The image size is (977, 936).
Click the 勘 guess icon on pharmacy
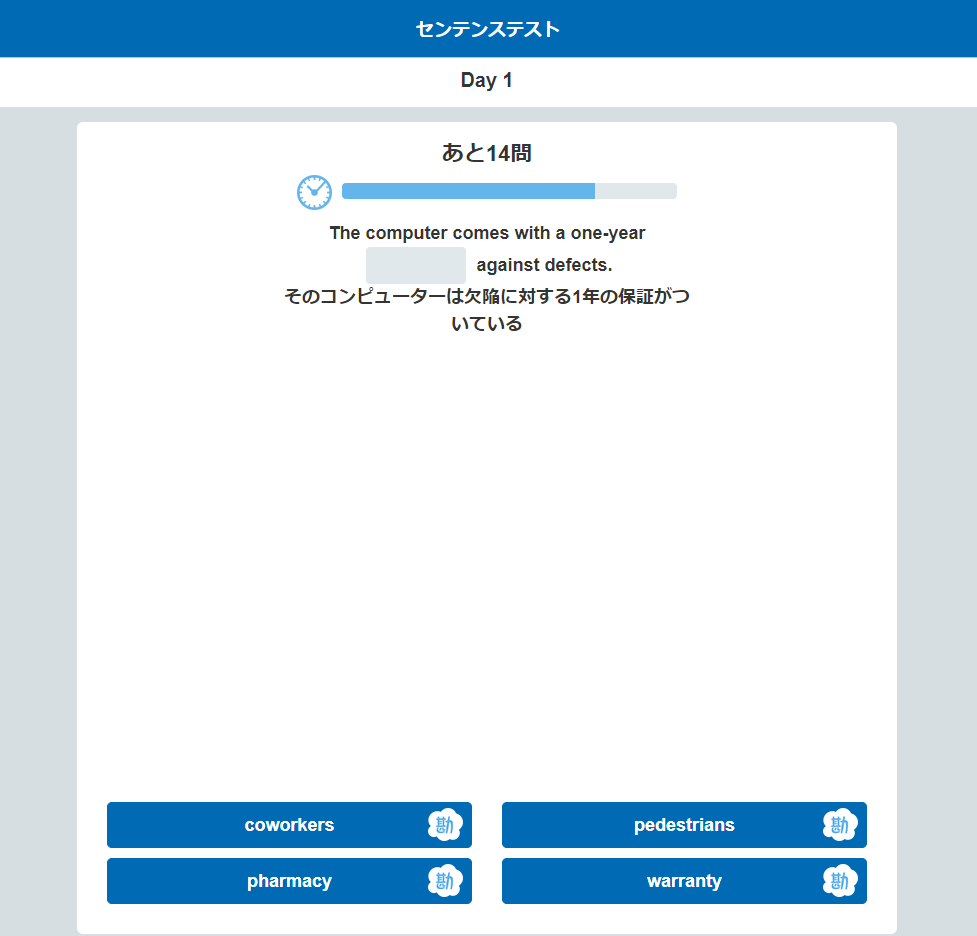point(445,881)
